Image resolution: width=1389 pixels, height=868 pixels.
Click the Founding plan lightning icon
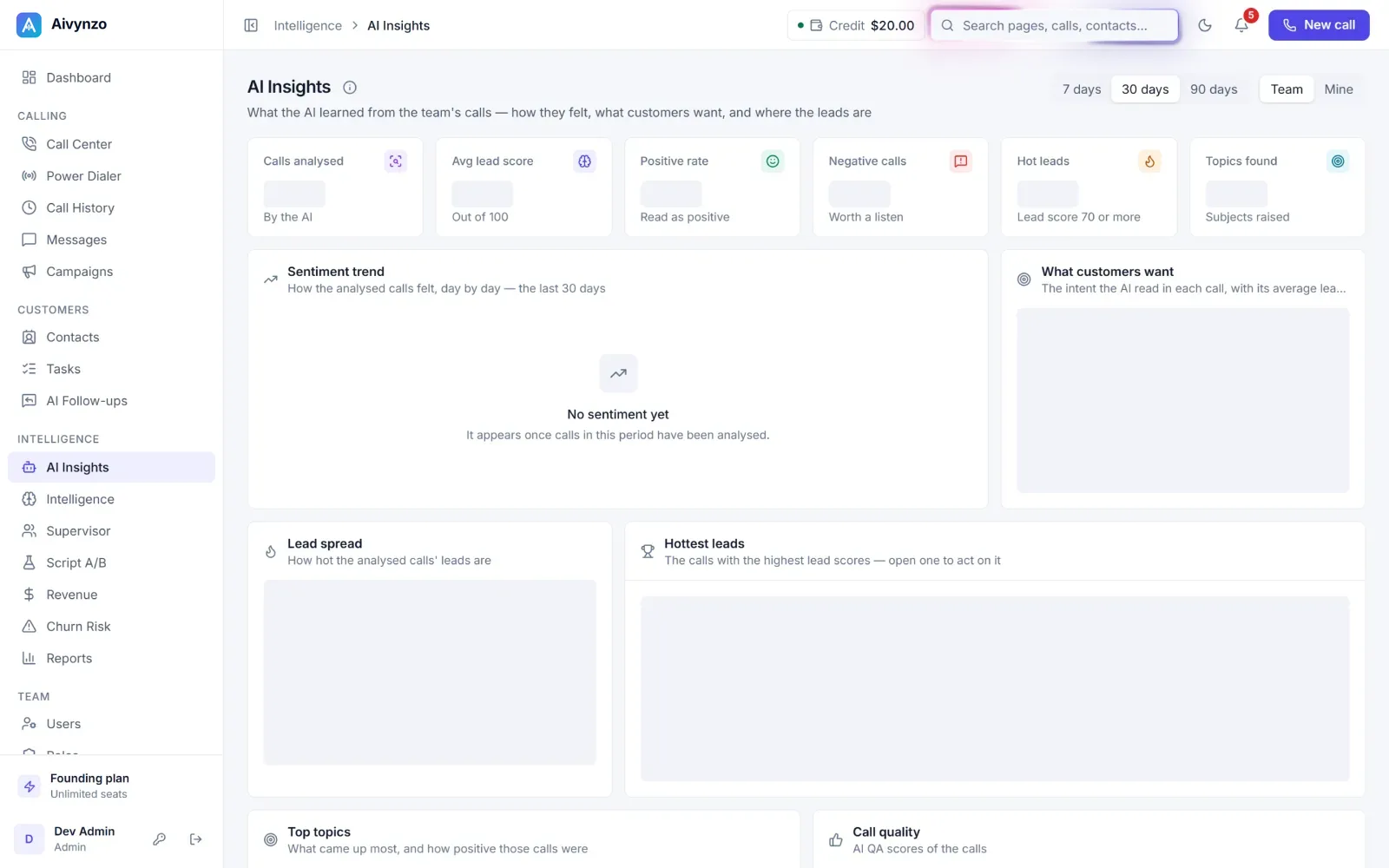pyautogui.click(x=30, y=786)
